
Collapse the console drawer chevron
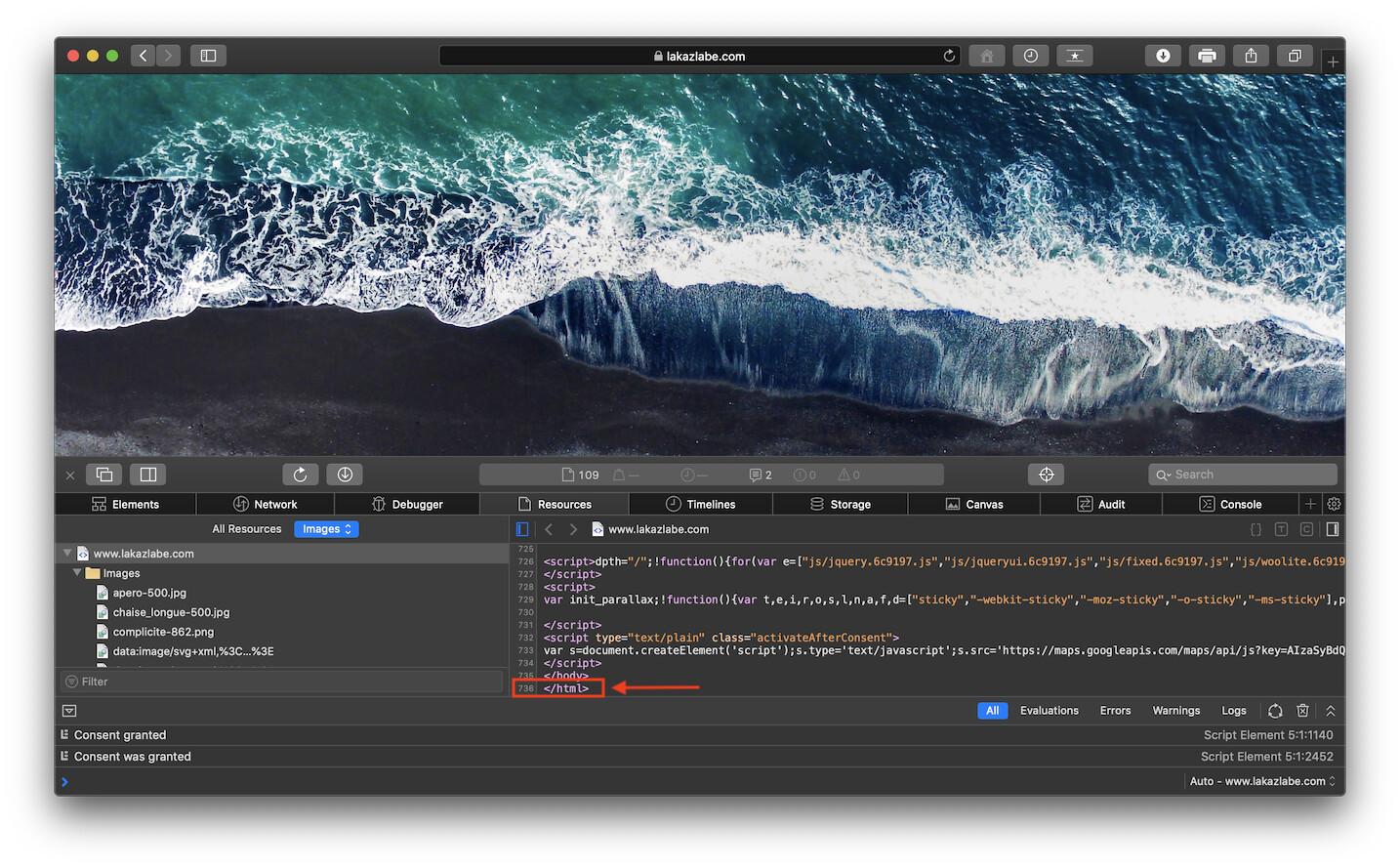point(1330,711)
